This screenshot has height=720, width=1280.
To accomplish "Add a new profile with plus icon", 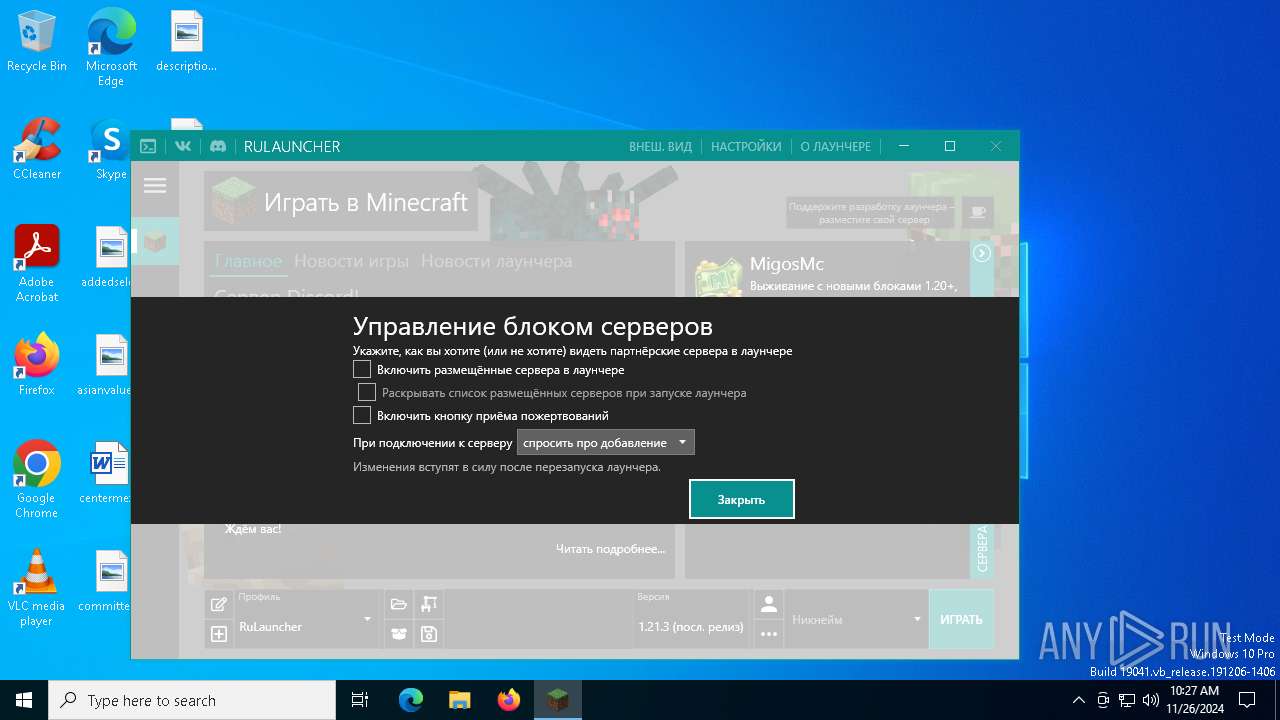I will pos(219,633).
